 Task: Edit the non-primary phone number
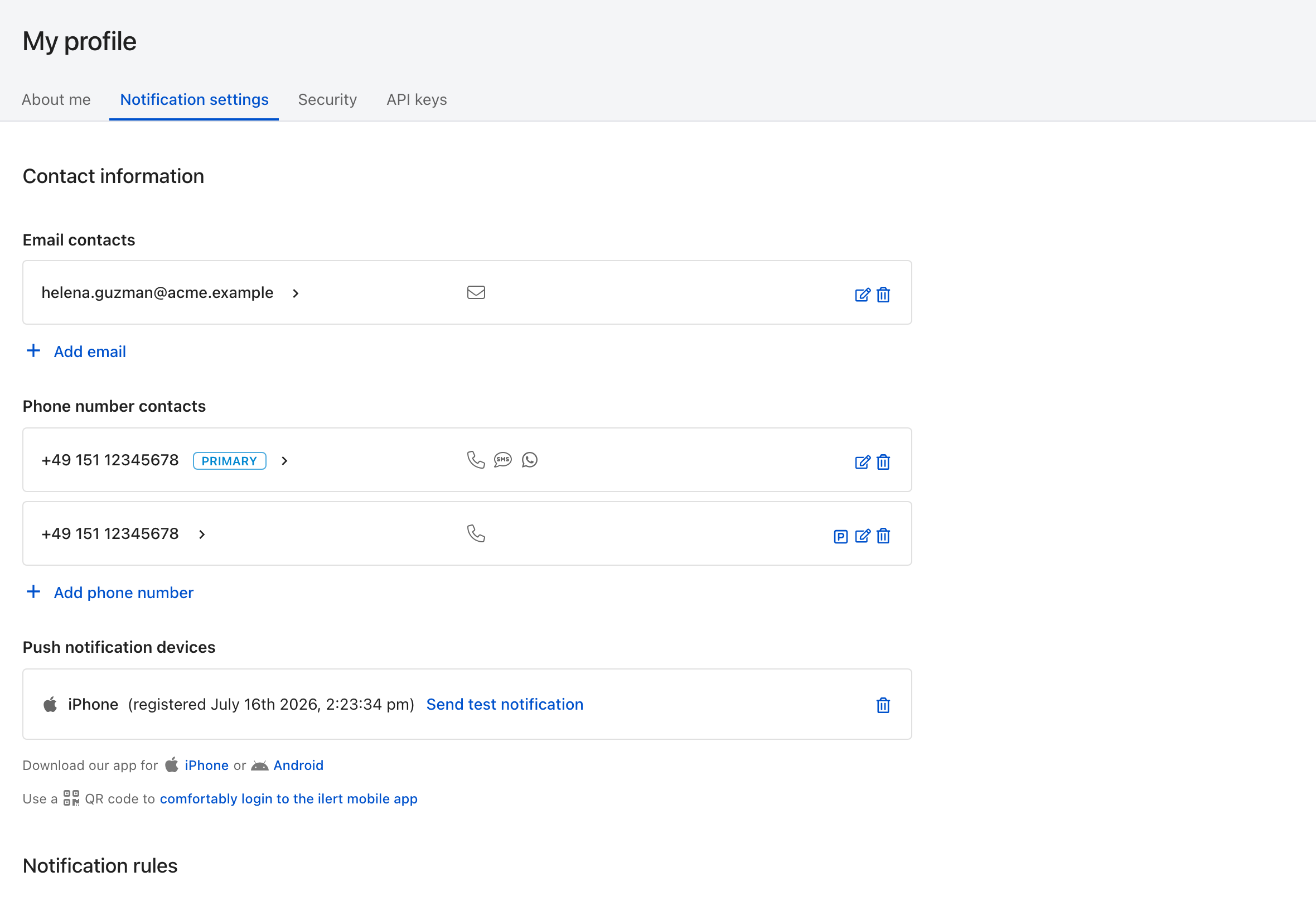(862, 536)
